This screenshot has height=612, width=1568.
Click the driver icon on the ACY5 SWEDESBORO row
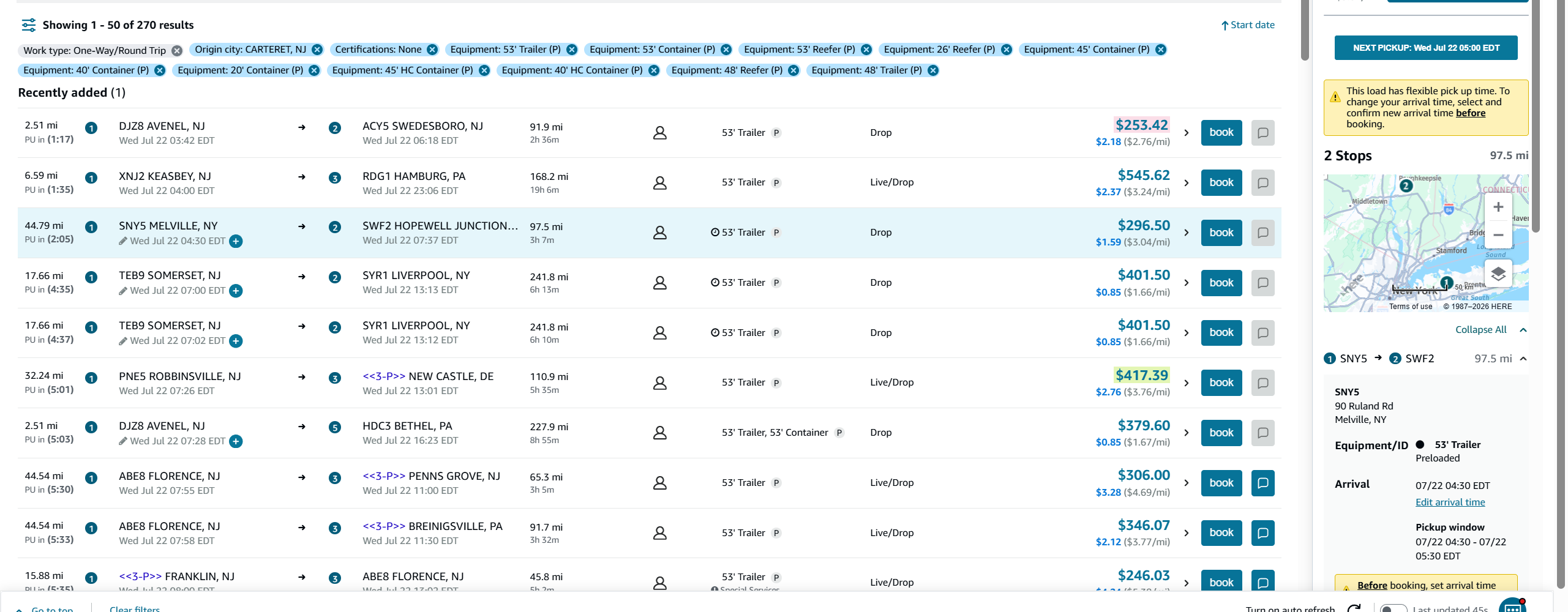(659, 133)
